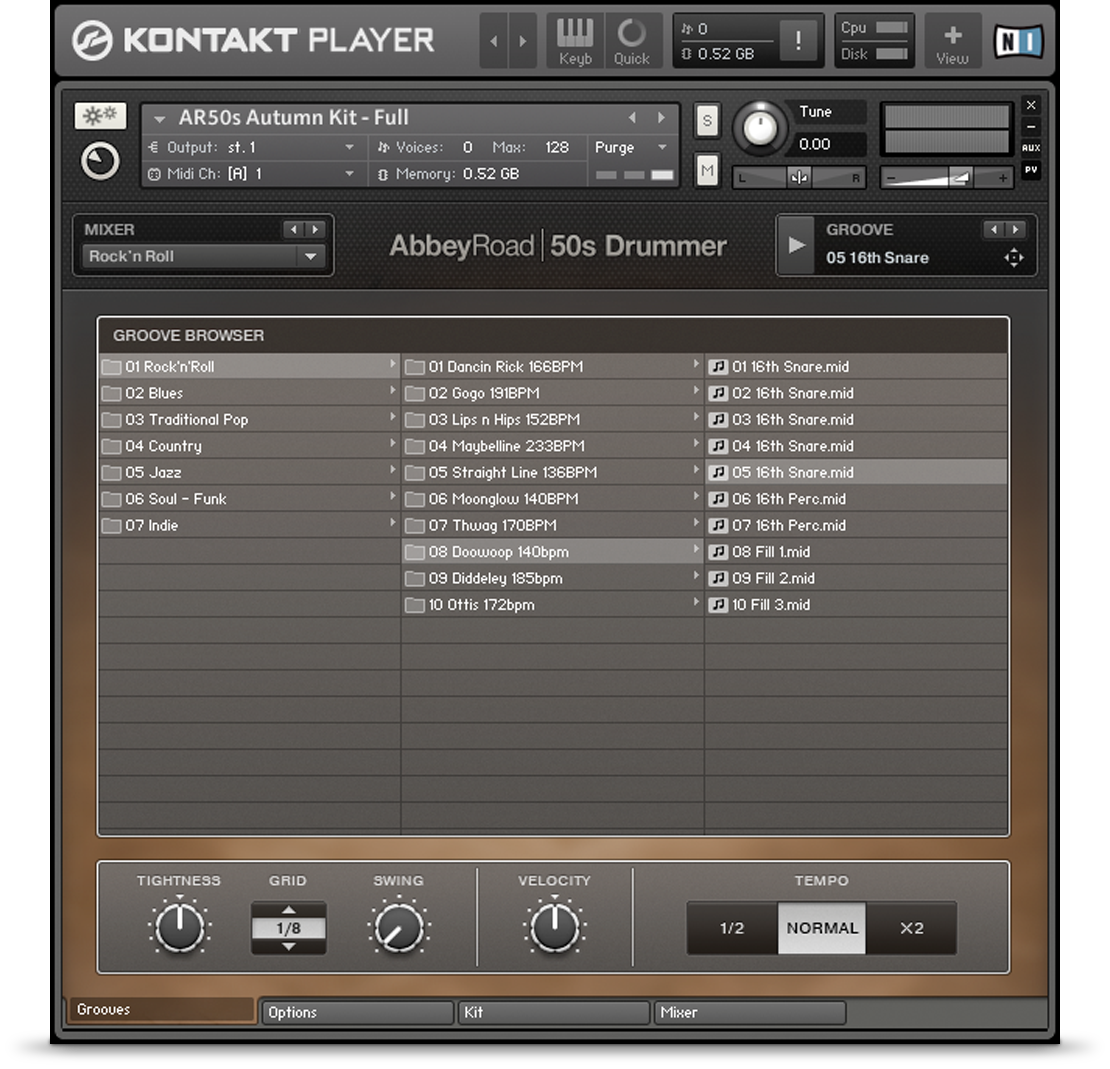Click the Tune knob
1110x1069 pixels.
pyautogui.click(x=760, y=128)
